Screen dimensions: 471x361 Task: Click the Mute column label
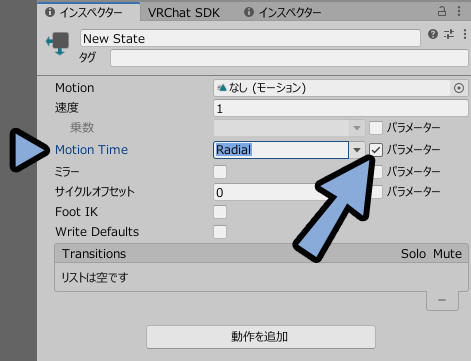click(447, 254)
